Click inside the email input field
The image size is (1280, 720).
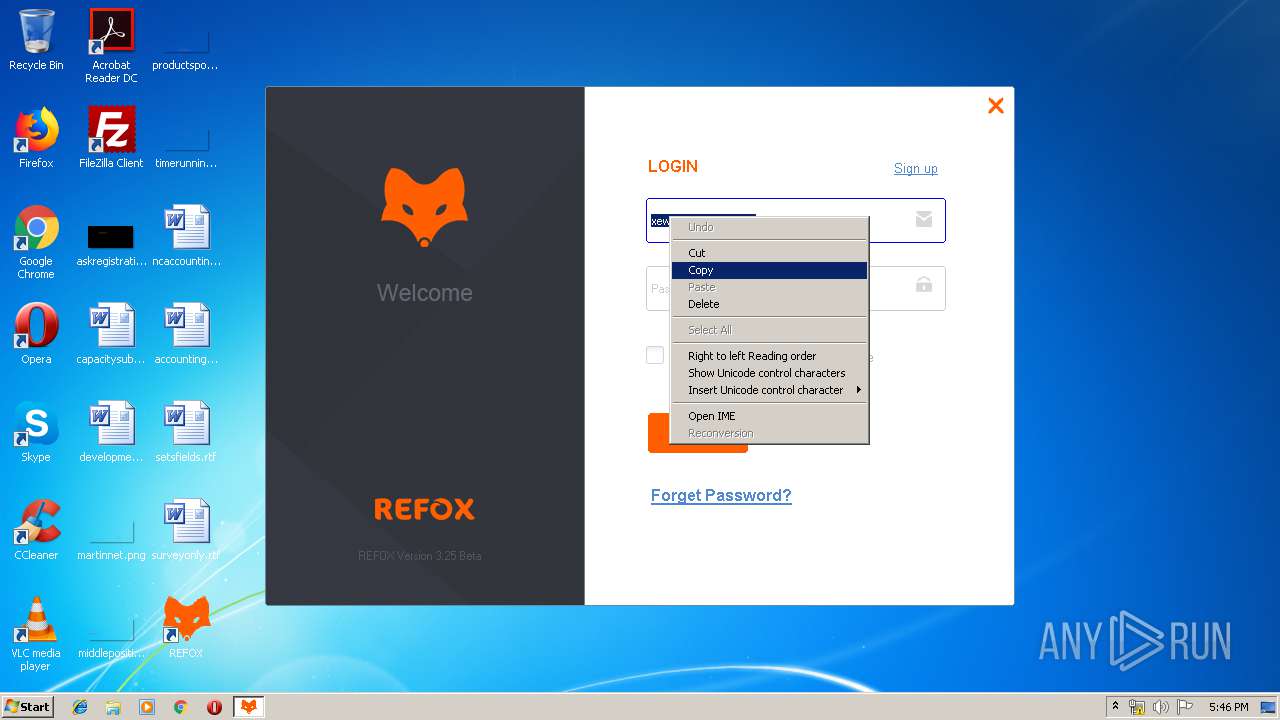(x=795, y=220)
